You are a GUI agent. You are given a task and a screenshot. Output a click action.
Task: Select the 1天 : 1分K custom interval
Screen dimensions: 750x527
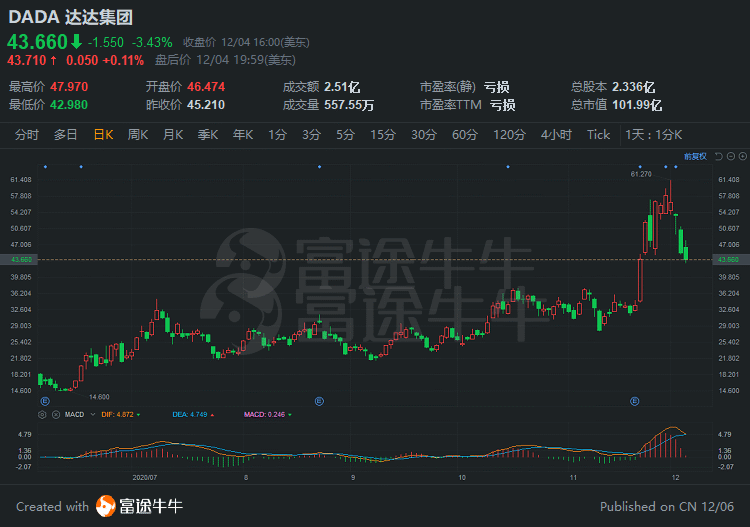(653, 135)
